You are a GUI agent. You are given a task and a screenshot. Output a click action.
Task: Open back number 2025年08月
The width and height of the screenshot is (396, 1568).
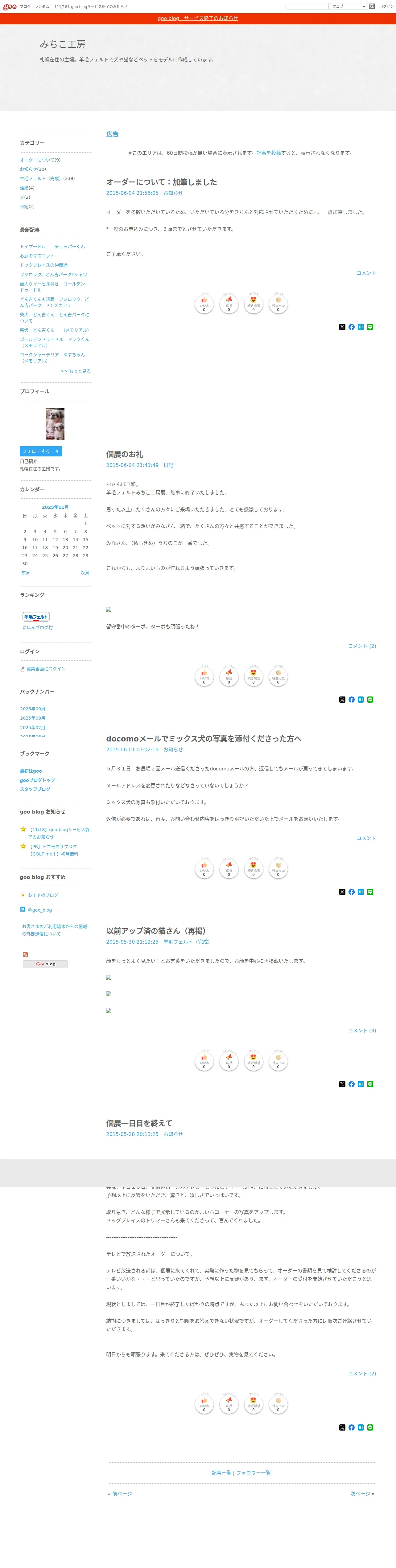pyautogui.click(x=32, y=718)
